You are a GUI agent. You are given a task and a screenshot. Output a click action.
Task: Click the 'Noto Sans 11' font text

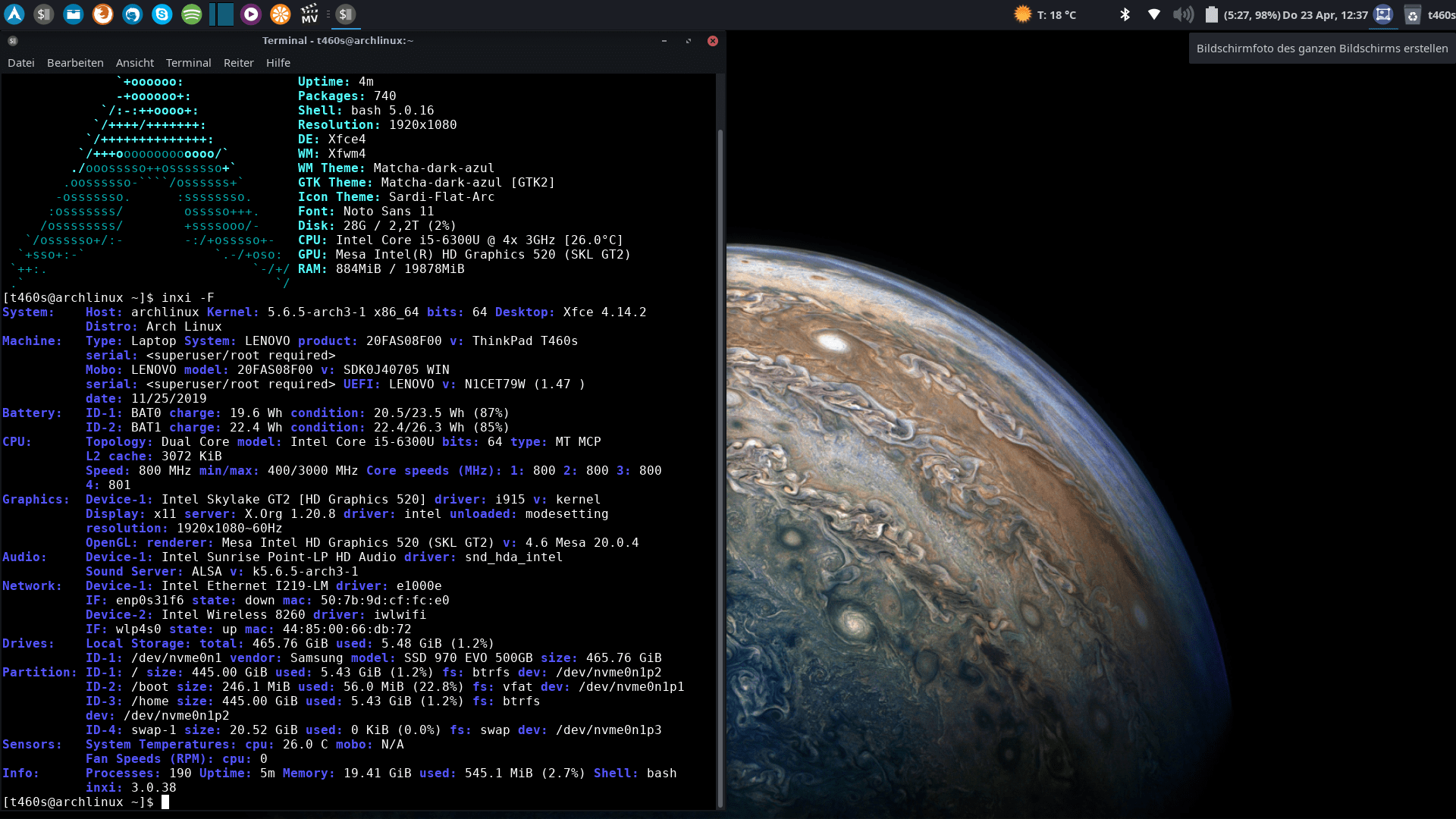388,212
